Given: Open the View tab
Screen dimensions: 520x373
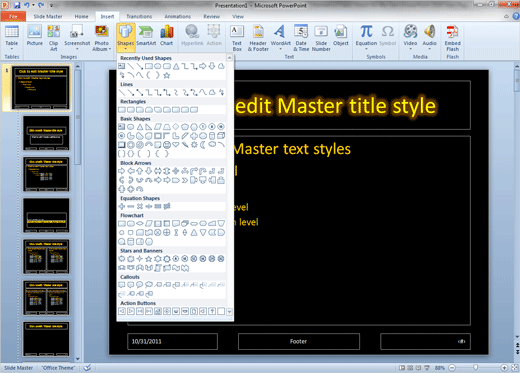Looking at the screenshot, I should [x=238, y=16].
